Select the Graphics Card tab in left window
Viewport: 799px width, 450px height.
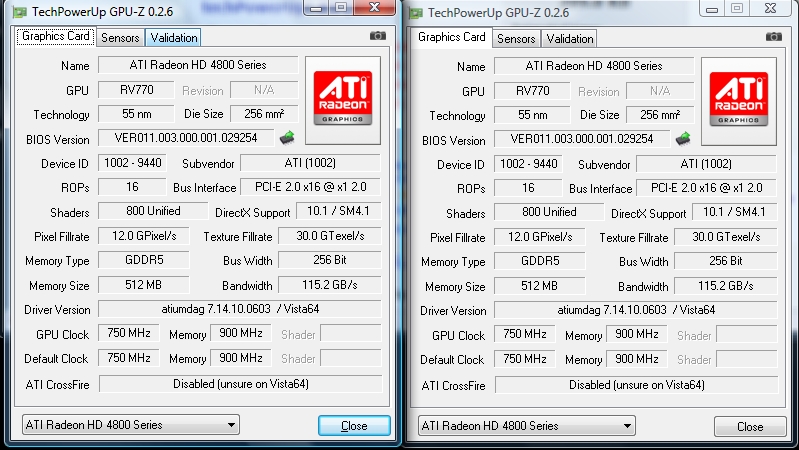(x=56, y=36)
